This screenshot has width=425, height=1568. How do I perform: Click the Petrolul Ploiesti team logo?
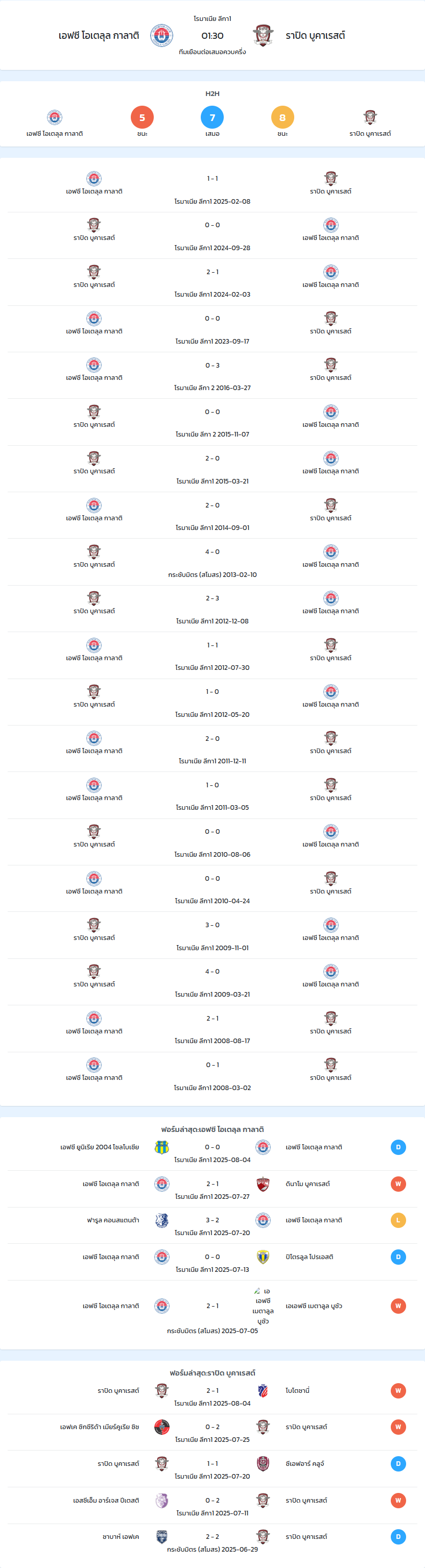point(263,1257)
